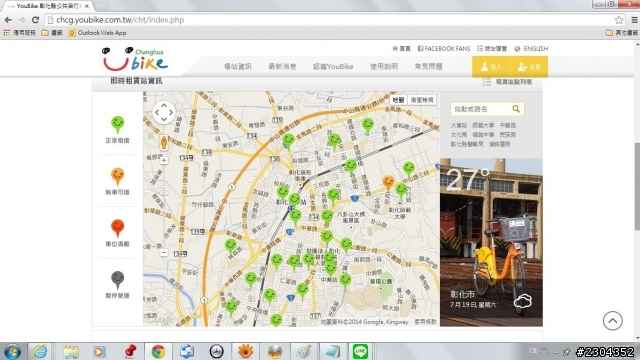
Task: Click the page vertical scrollbar thumb
Action: coord(637,187)
